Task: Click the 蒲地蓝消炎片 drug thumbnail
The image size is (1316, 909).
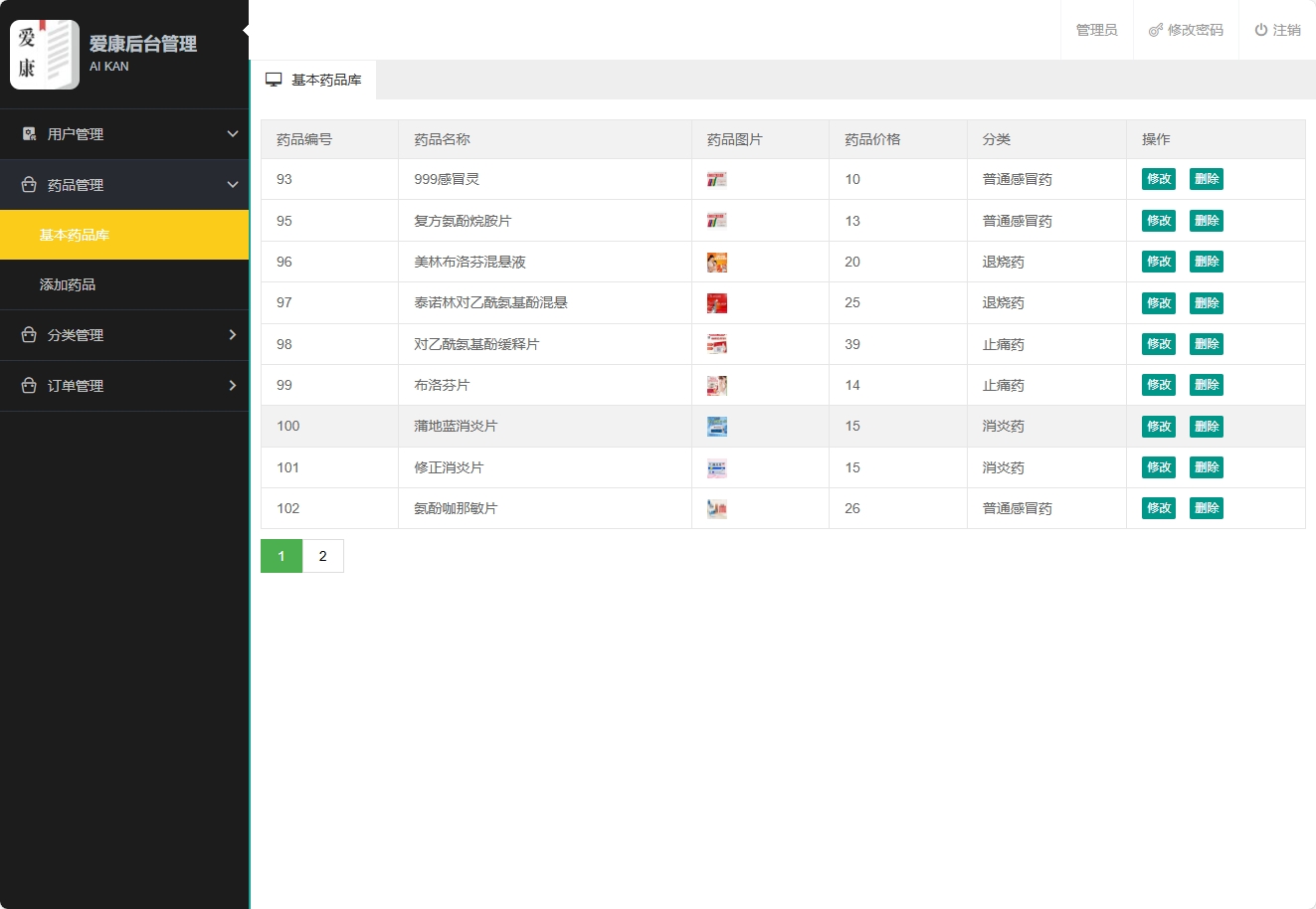Action: [x=717, y=426]
